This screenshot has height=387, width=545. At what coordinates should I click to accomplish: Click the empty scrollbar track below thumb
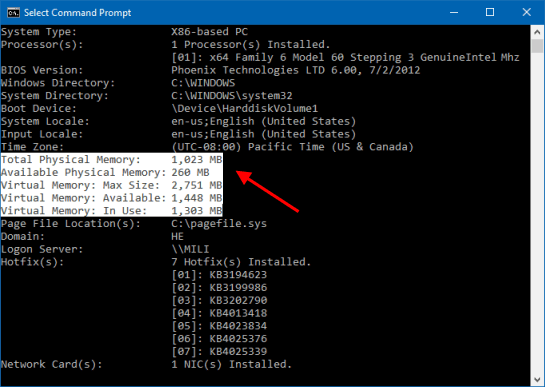point(537,212)
